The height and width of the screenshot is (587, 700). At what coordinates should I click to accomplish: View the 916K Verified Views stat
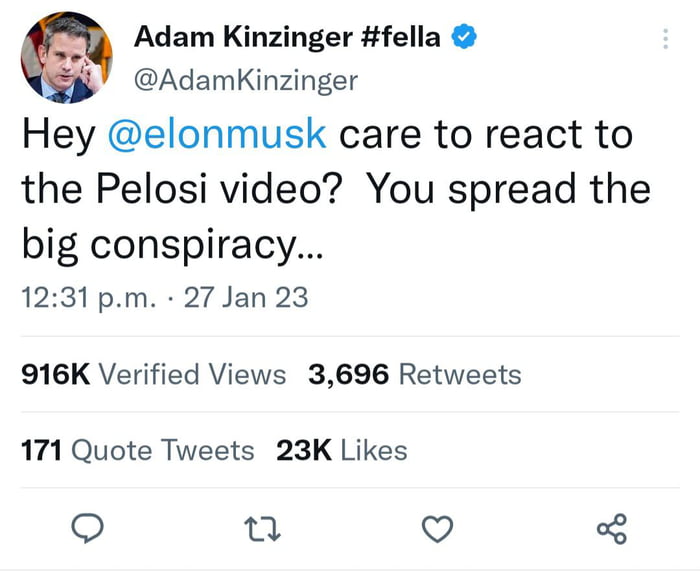(x=153, y=375)
